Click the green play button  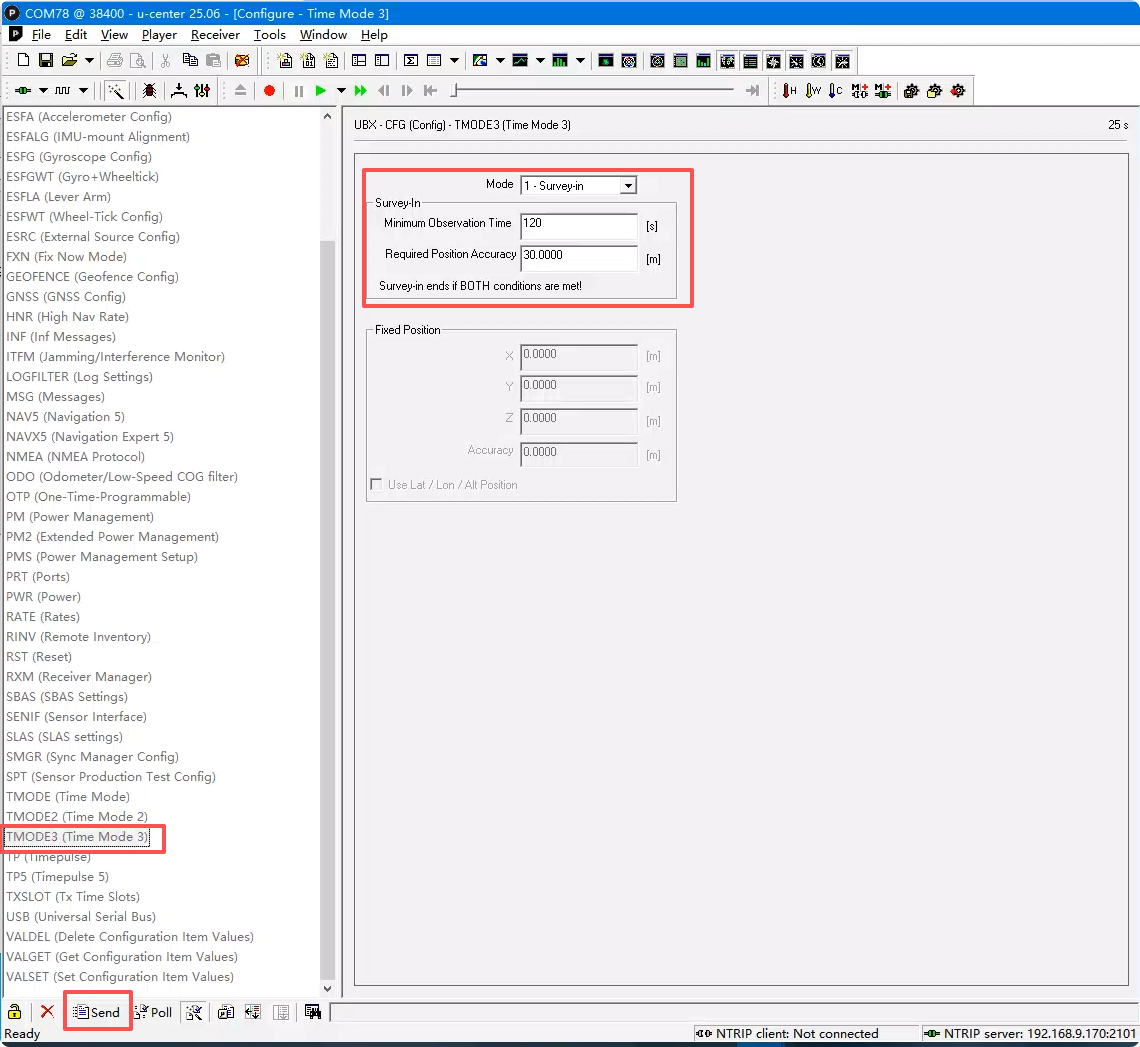click(x=320, y=91)
